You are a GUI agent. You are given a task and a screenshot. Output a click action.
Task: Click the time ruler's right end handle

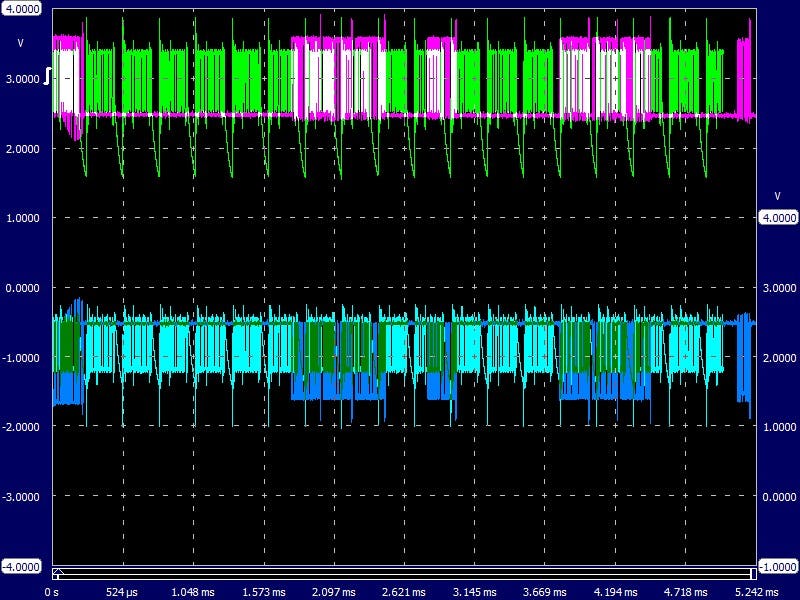click(754, 573)
